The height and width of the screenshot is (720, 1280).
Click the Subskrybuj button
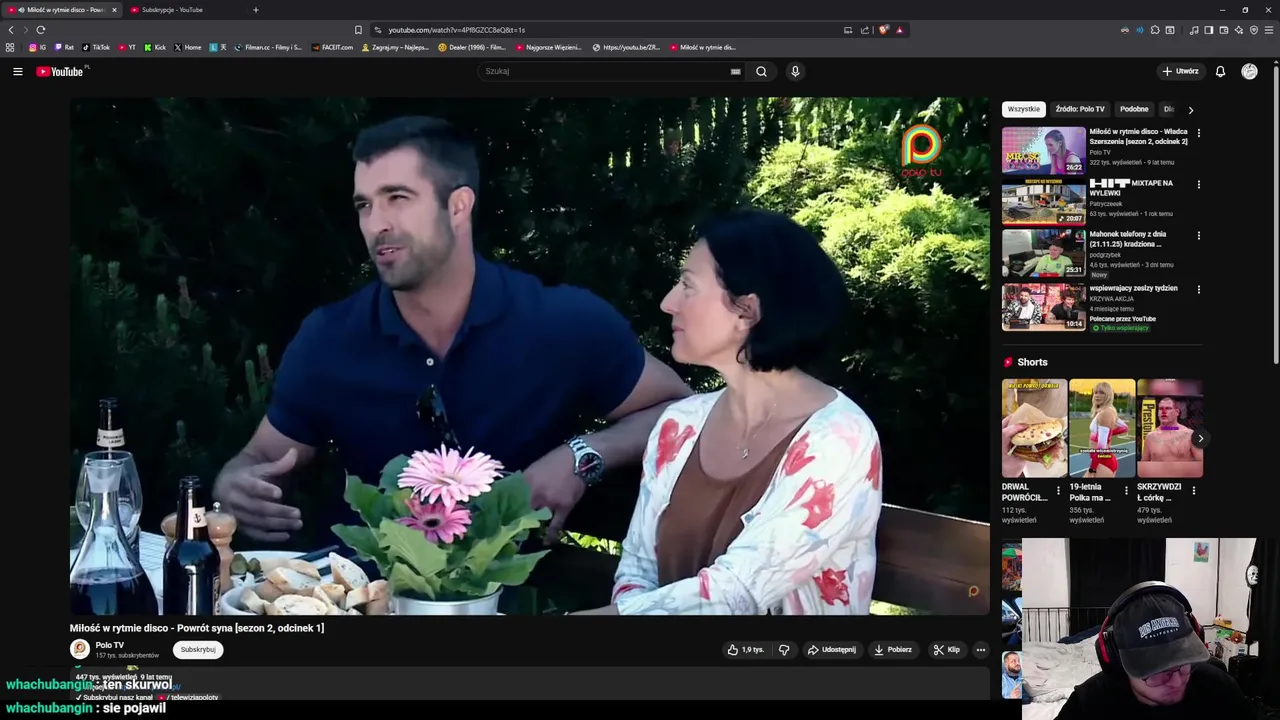(x=198, y=649)
